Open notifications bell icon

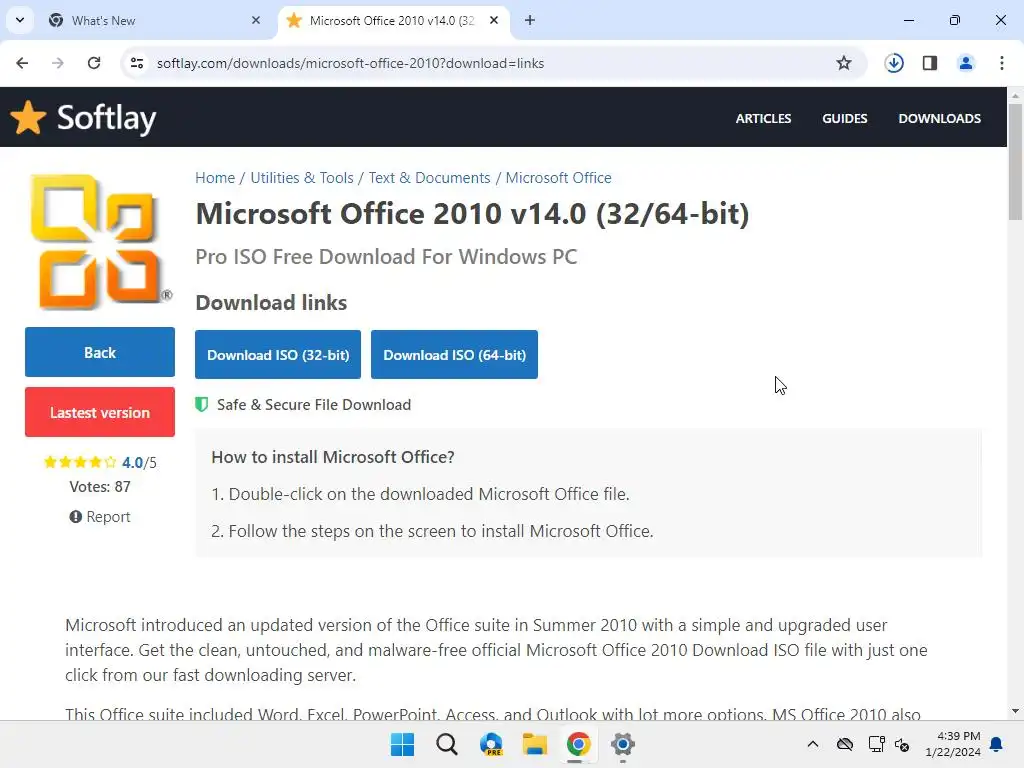(x=997, y=744)
